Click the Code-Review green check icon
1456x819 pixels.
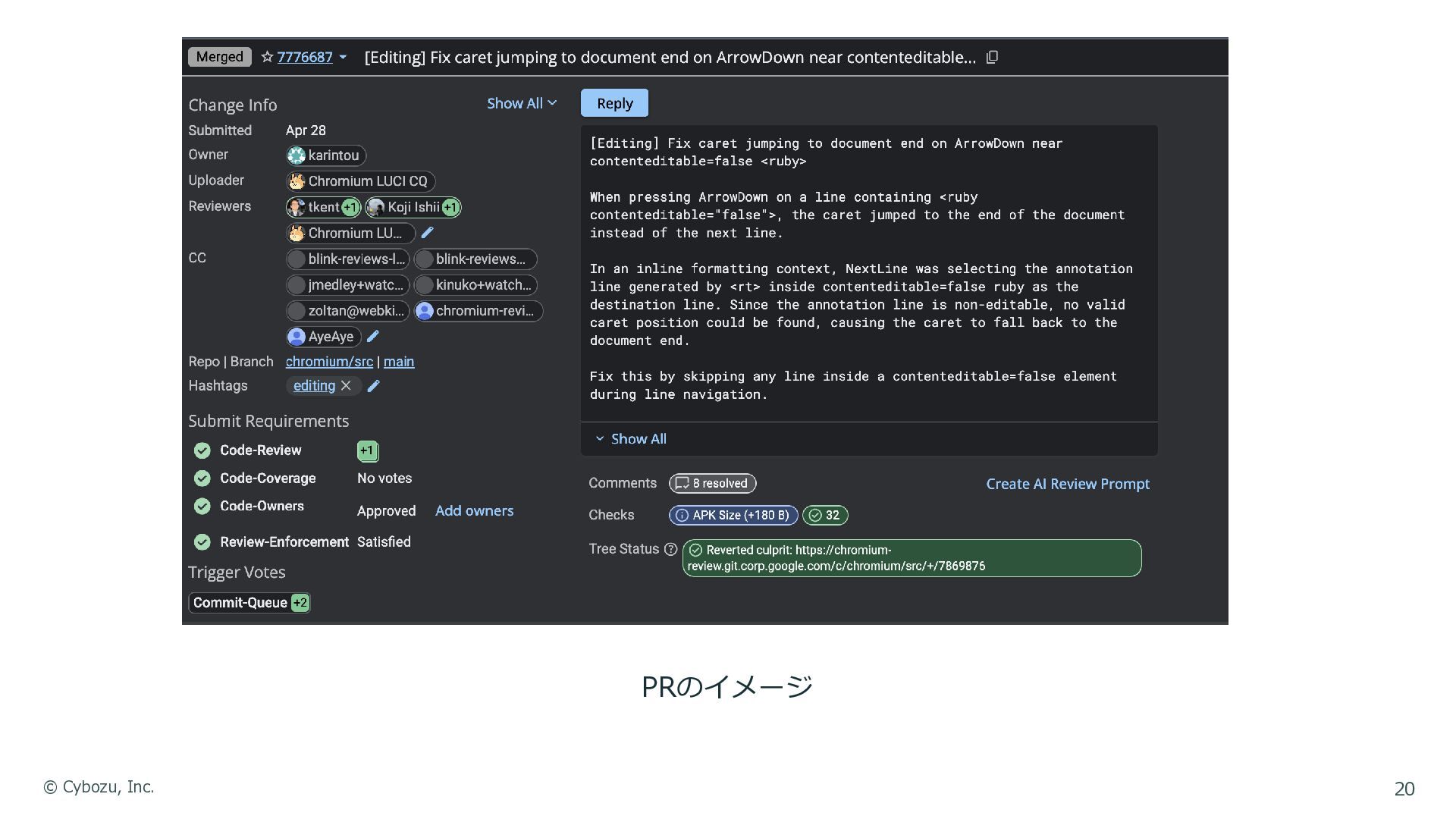click(x=202, y=450)
